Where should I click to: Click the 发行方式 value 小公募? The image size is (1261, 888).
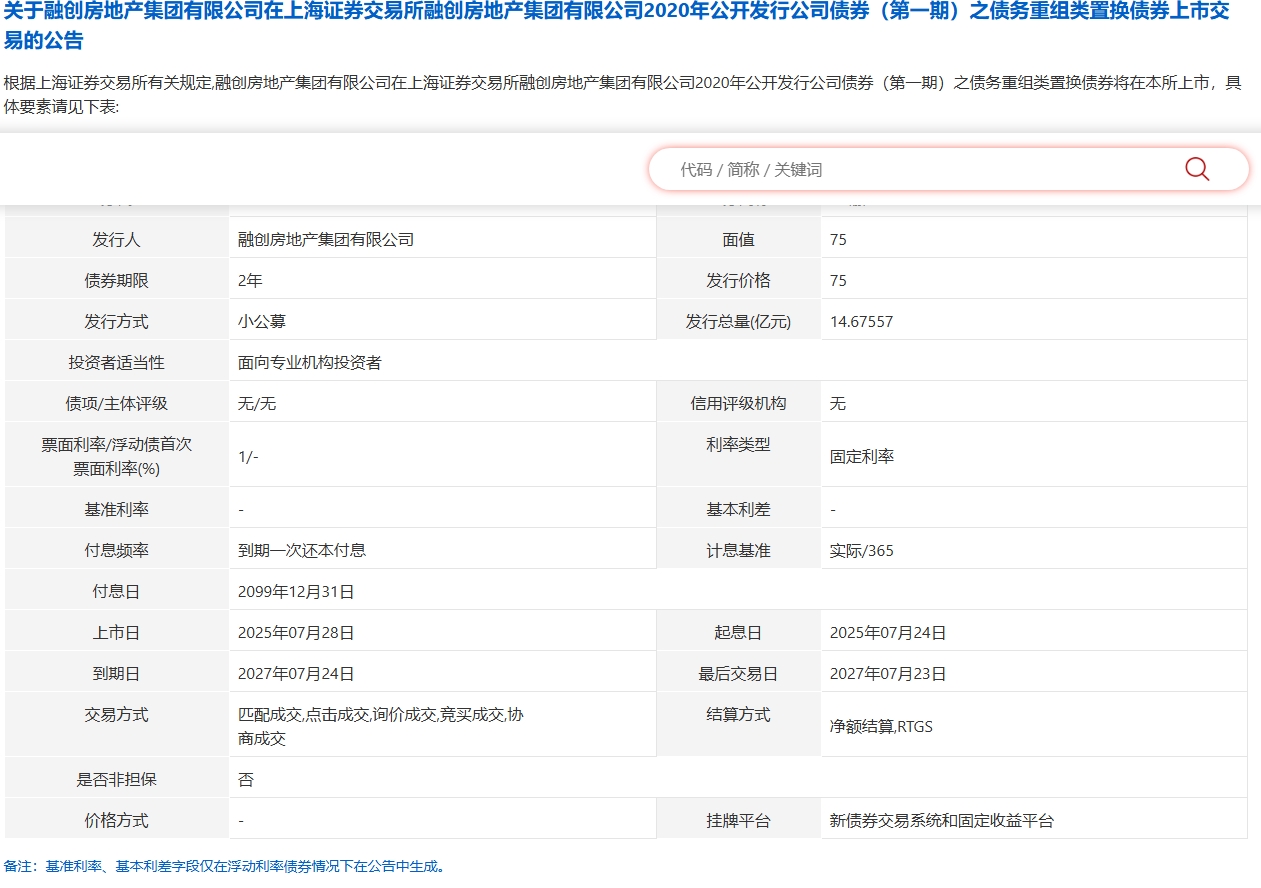[x=262, y=322]
